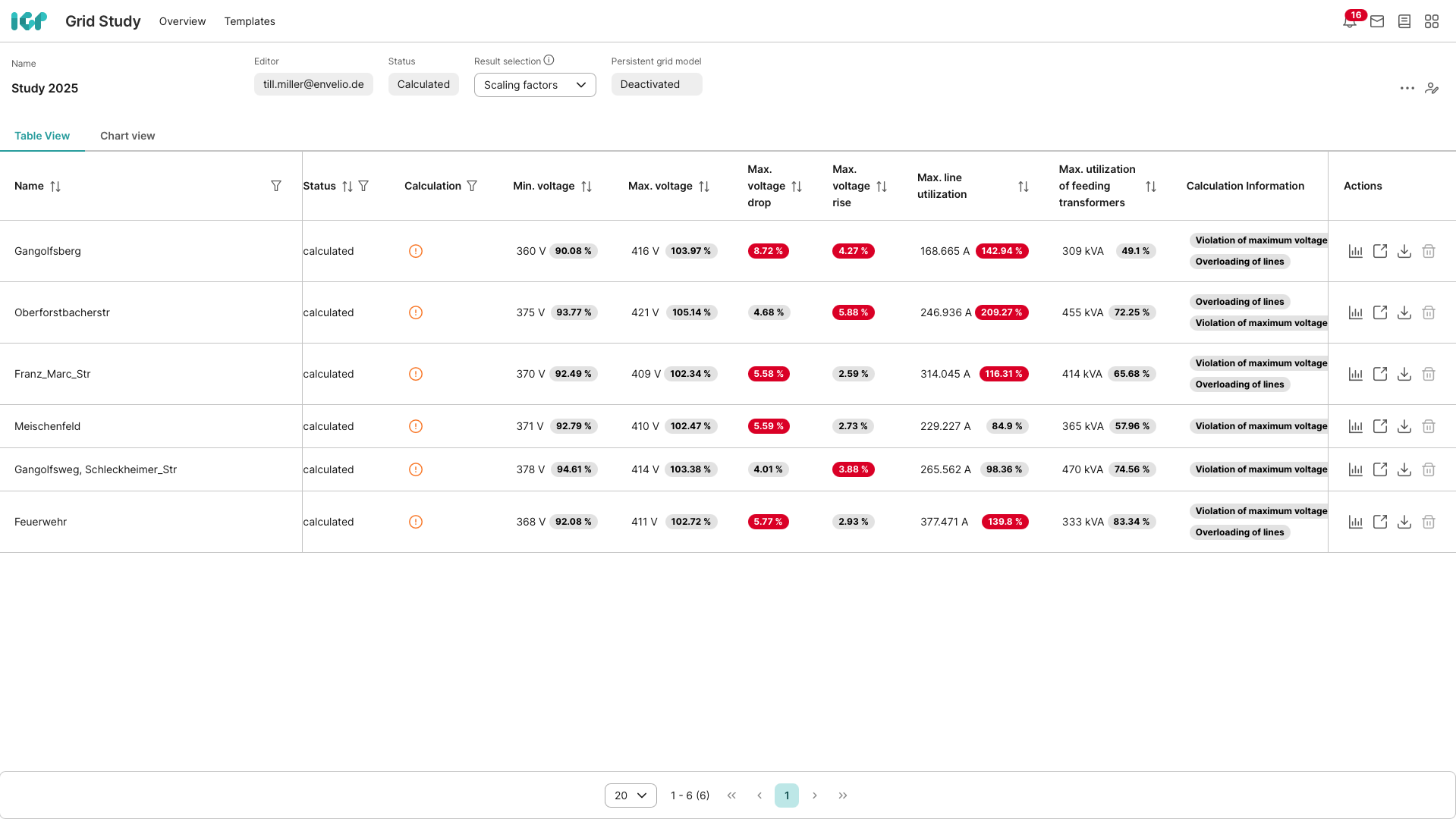Click the Gangolfsweg, Schleckheimer_Str grid name

coord(96,469)
